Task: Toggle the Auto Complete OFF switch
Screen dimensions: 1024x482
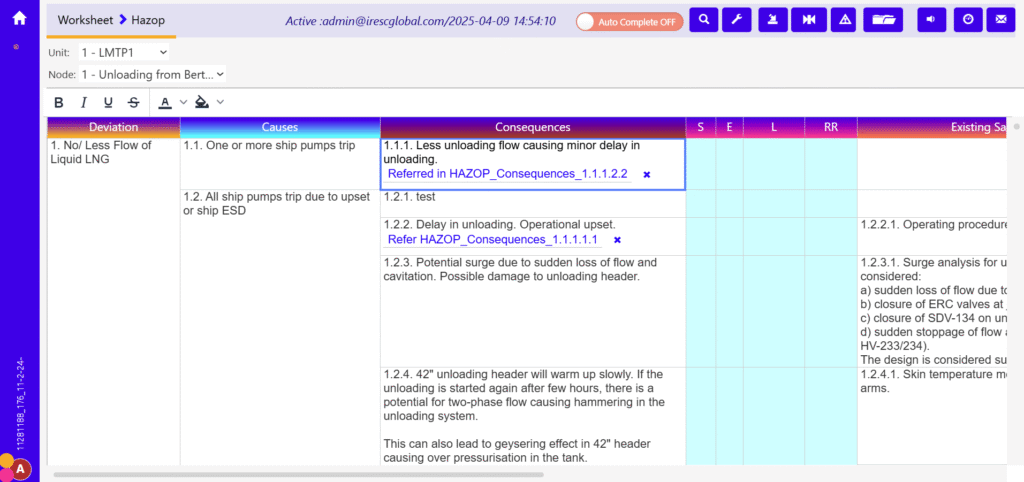Action: (630, 21)
